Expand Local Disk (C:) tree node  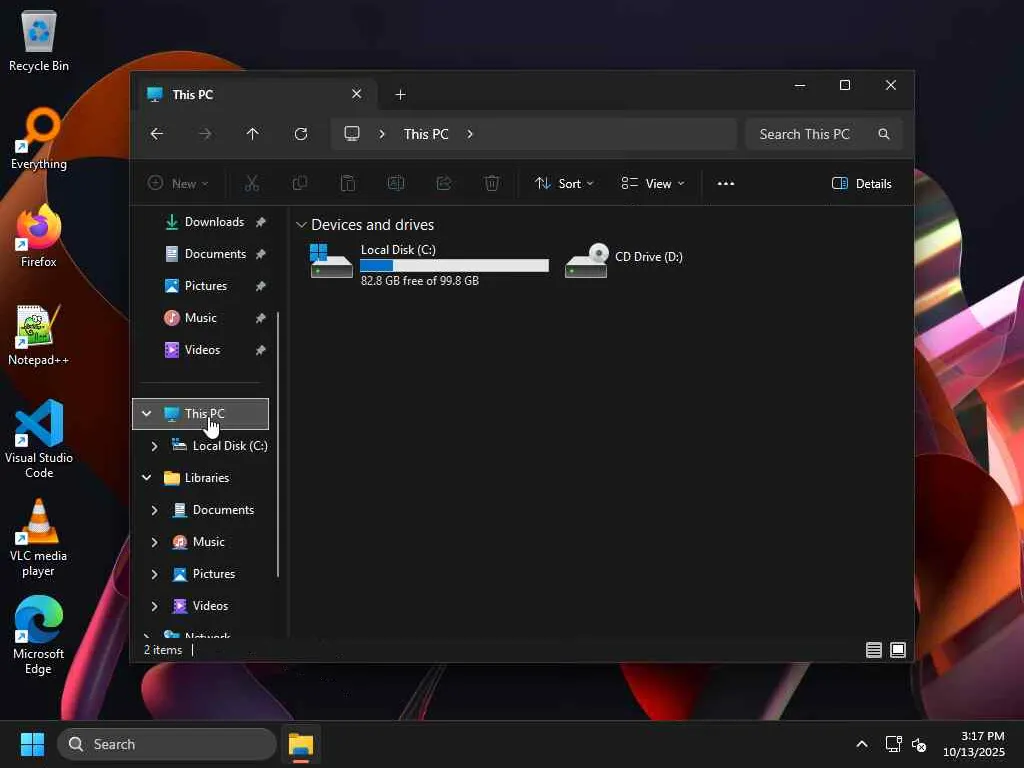click(154, 446)
